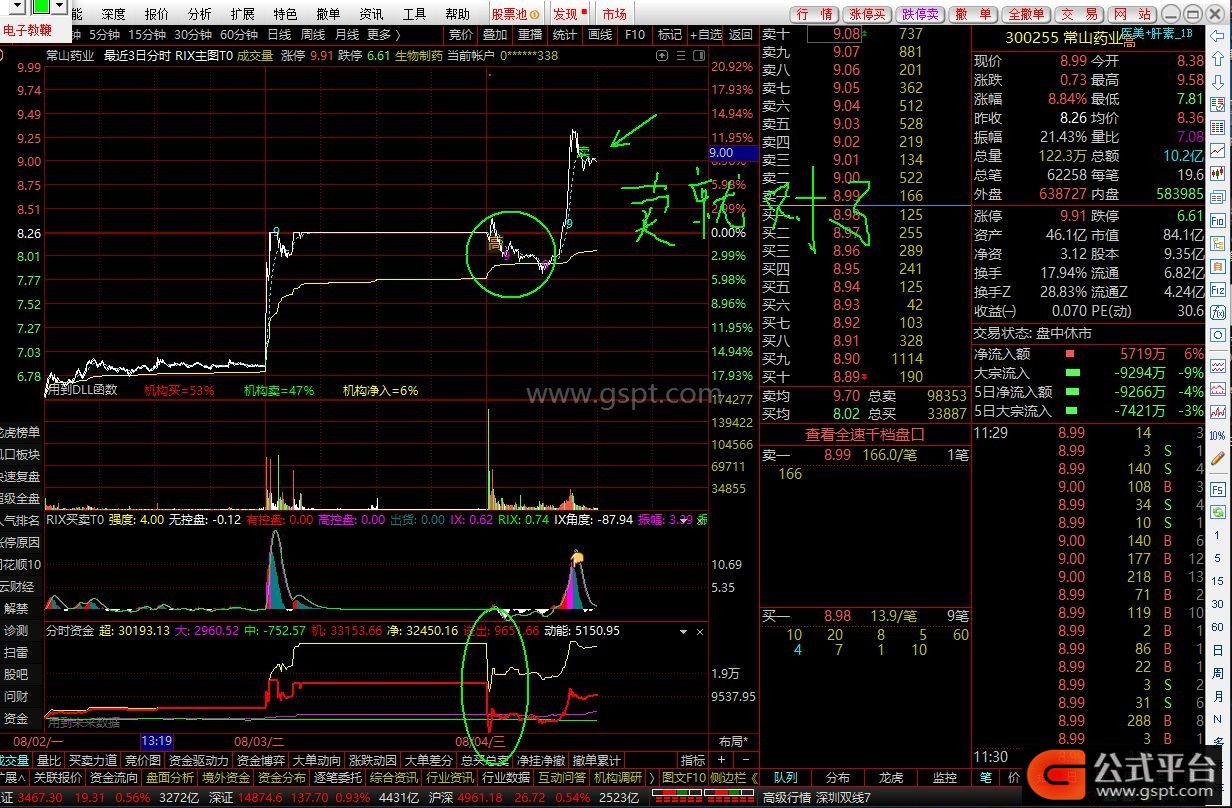This screenshot has height=808, width=1232.
Task: Click the 全撤单 cancel all orders button
Action: (1027, 14)
